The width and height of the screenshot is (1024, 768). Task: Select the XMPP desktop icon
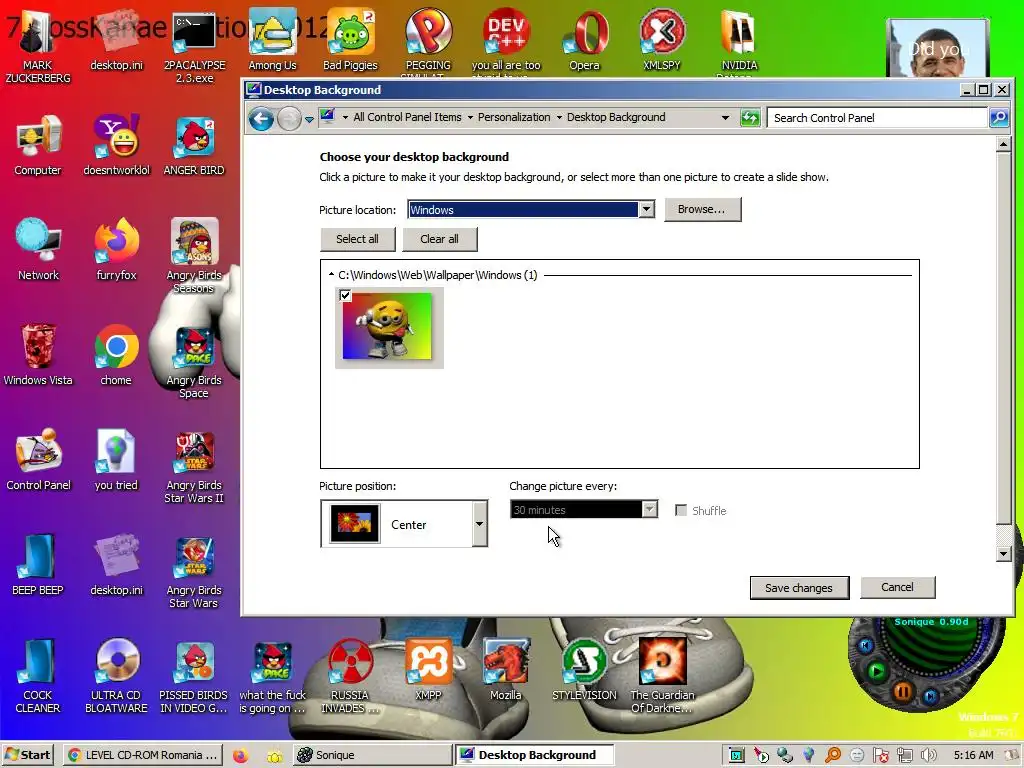[x=428, y=669]
